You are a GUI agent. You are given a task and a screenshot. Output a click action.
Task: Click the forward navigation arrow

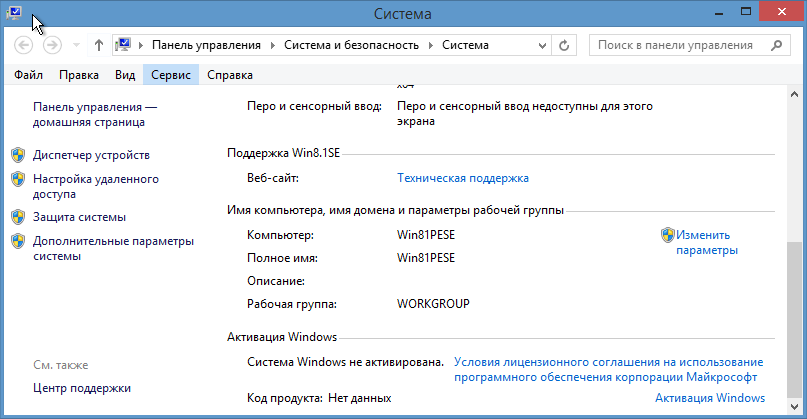point(52,45)
